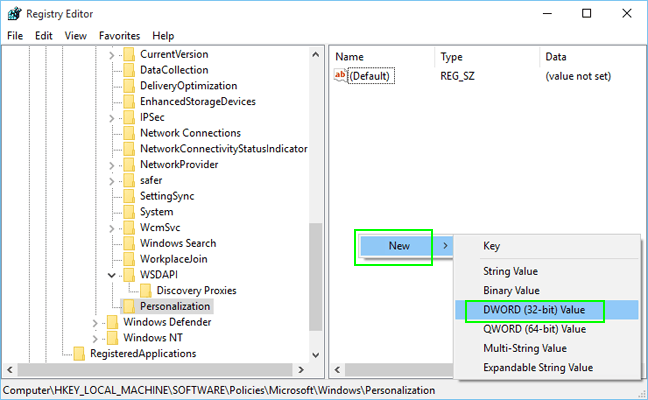Click the folder icon beside Windows Search
This screenshot has height=400, width=648.
[x=128, y=243]
